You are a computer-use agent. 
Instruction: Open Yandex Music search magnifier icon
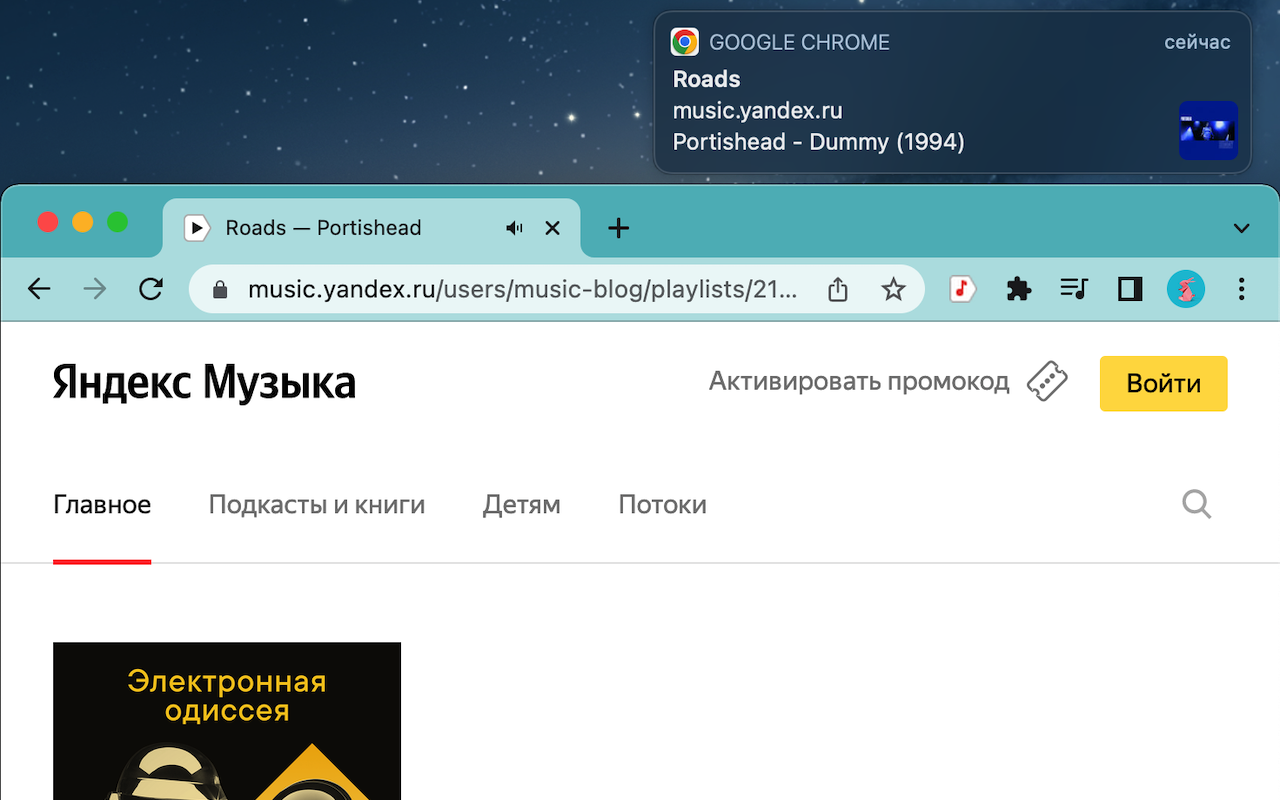1197,504
